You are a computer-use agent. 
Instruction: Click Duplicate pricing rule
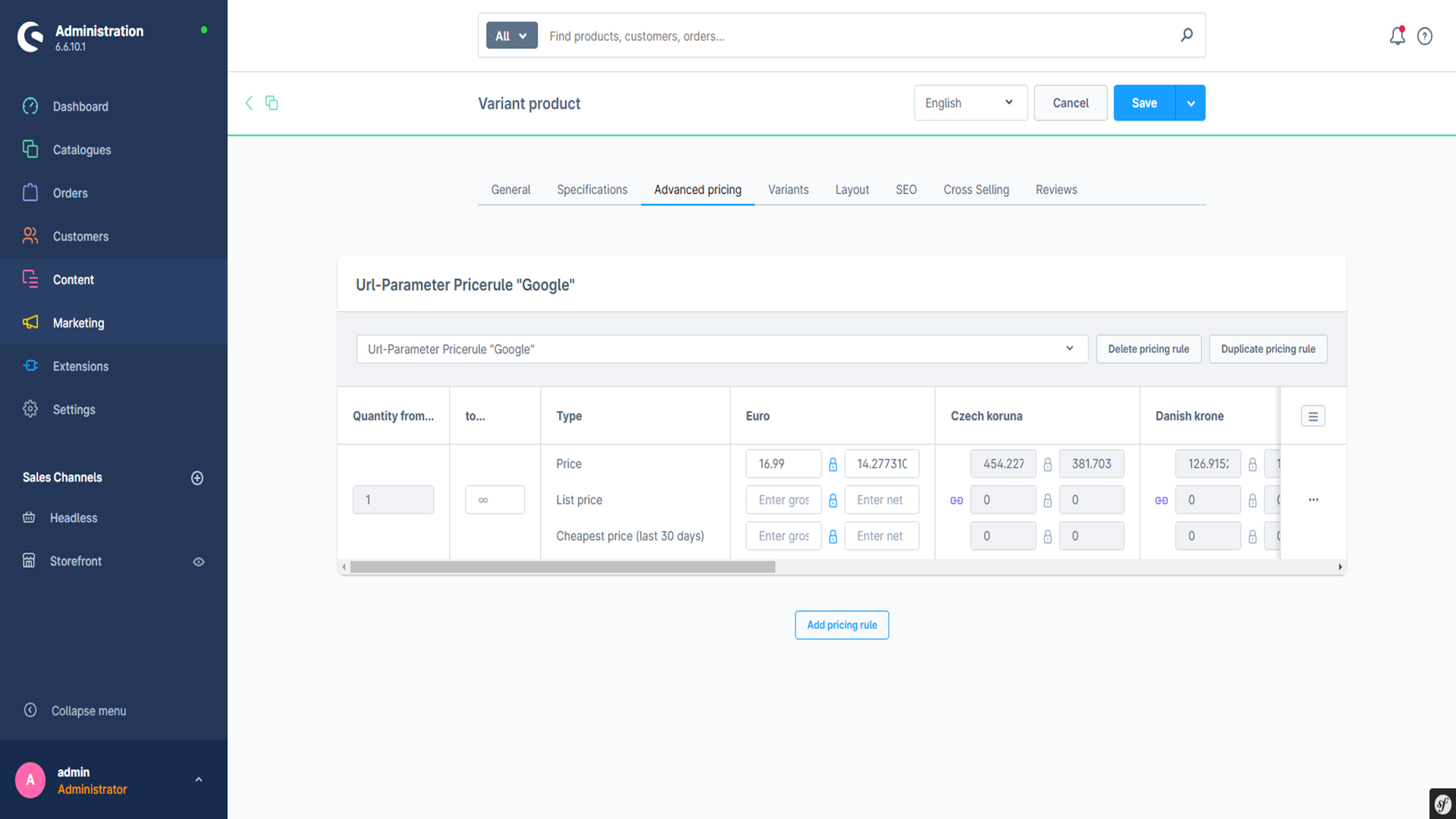[x=1268, y=349]
